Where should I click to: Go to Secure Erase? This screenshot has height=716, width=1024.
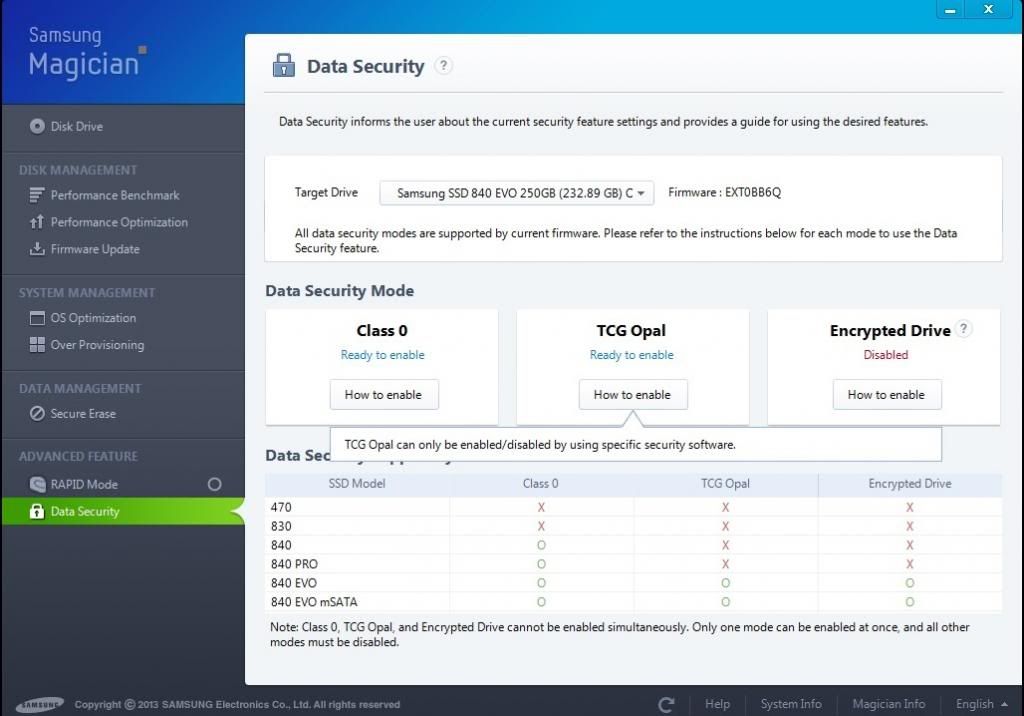(83, 414)
